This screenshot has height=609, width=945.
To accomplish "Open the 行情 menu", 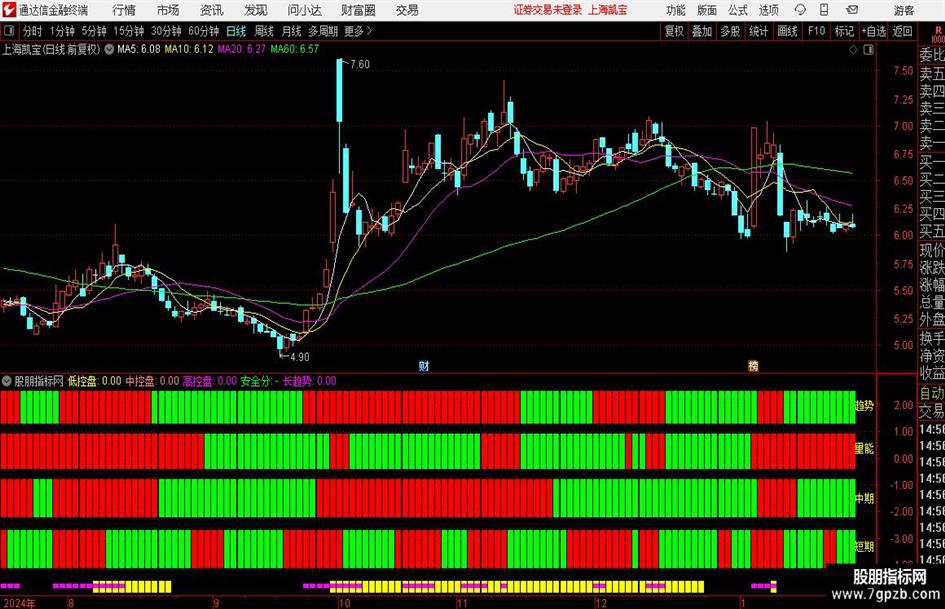I will 124,10.
